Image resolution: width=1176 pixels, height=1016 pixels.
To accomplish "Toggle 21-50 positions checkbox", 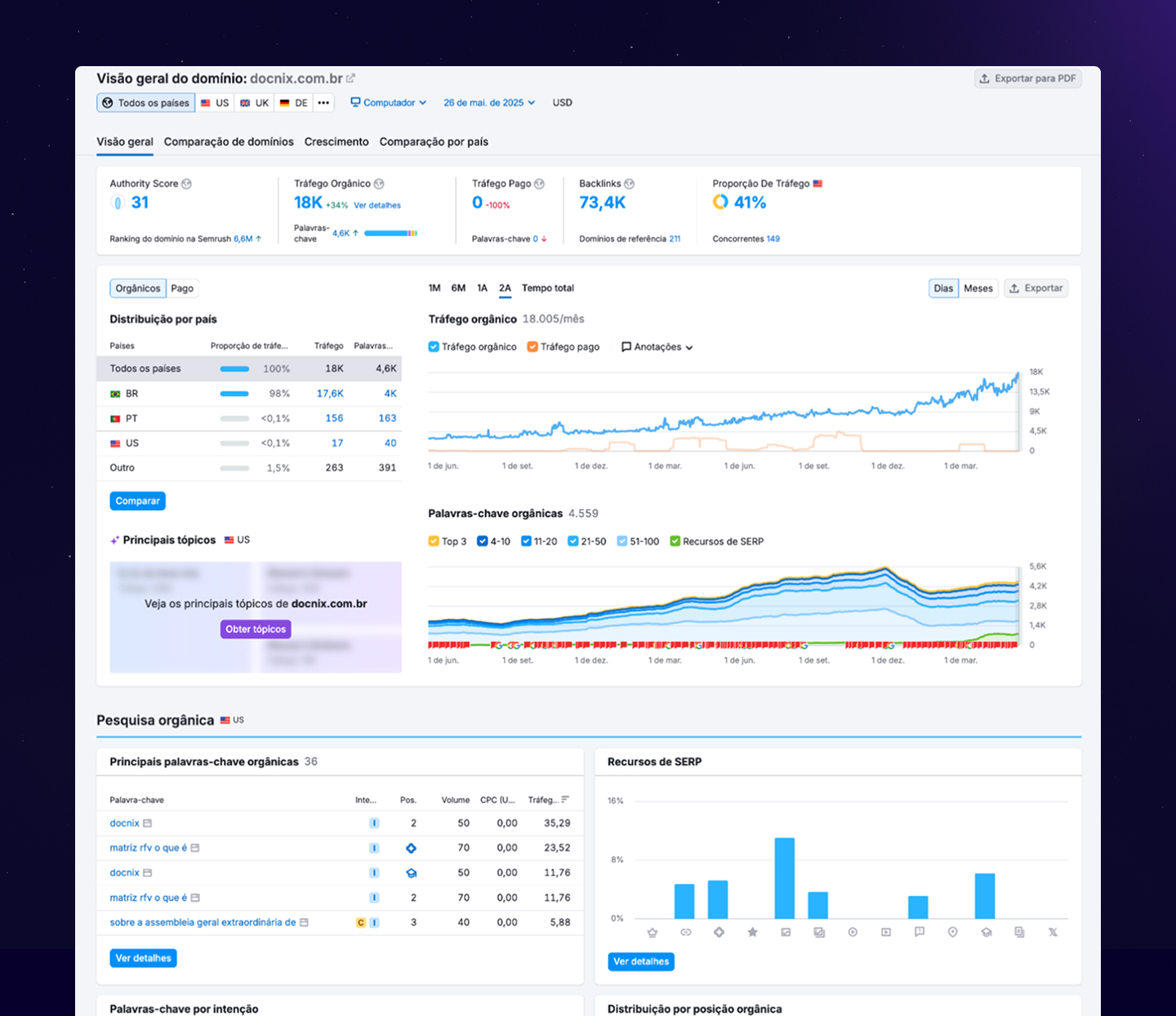I will 573,541.
